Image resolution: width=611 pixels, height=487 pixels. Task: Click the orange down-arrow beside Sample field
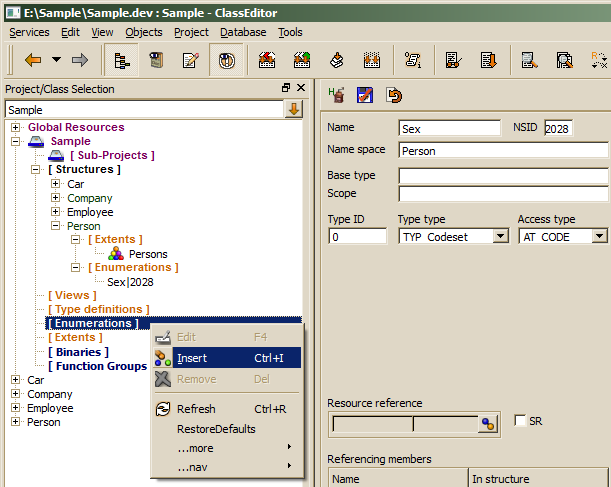[294, 109]
